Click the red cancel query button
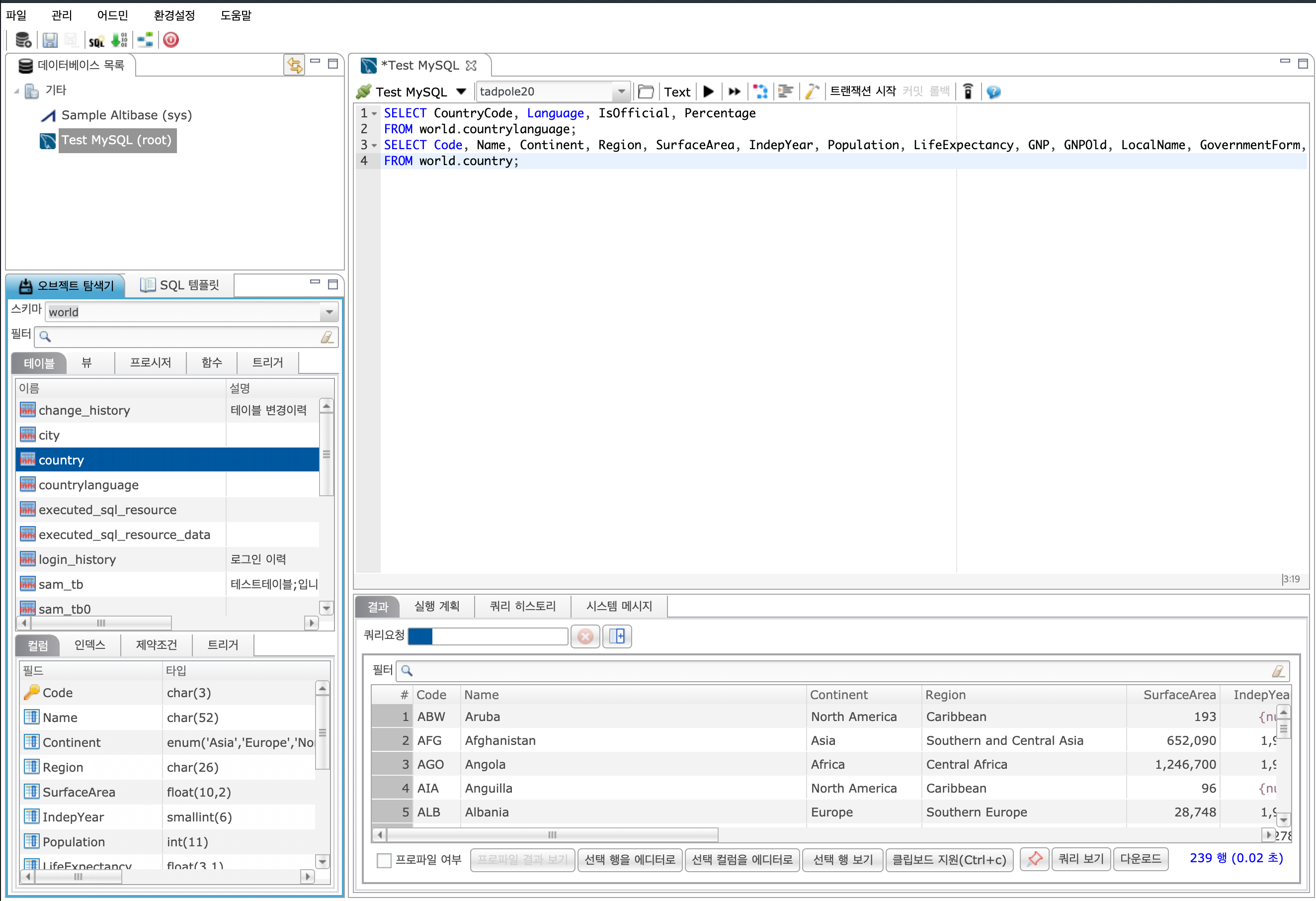The width and height of the screenshot is (1316, 901). coord(585,636)
